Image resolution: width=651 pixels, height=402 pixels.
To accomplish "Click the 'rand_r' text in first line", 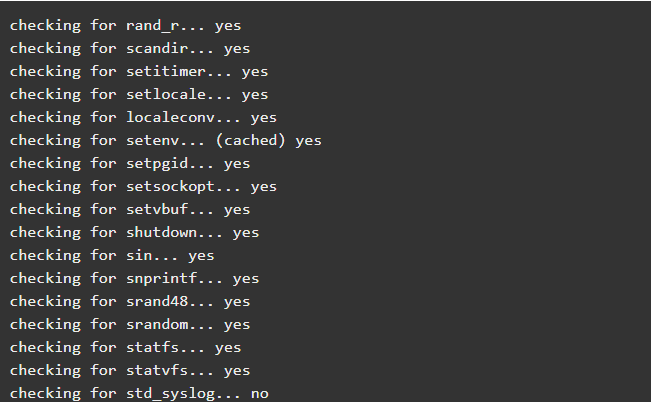I will coord(152,26).
